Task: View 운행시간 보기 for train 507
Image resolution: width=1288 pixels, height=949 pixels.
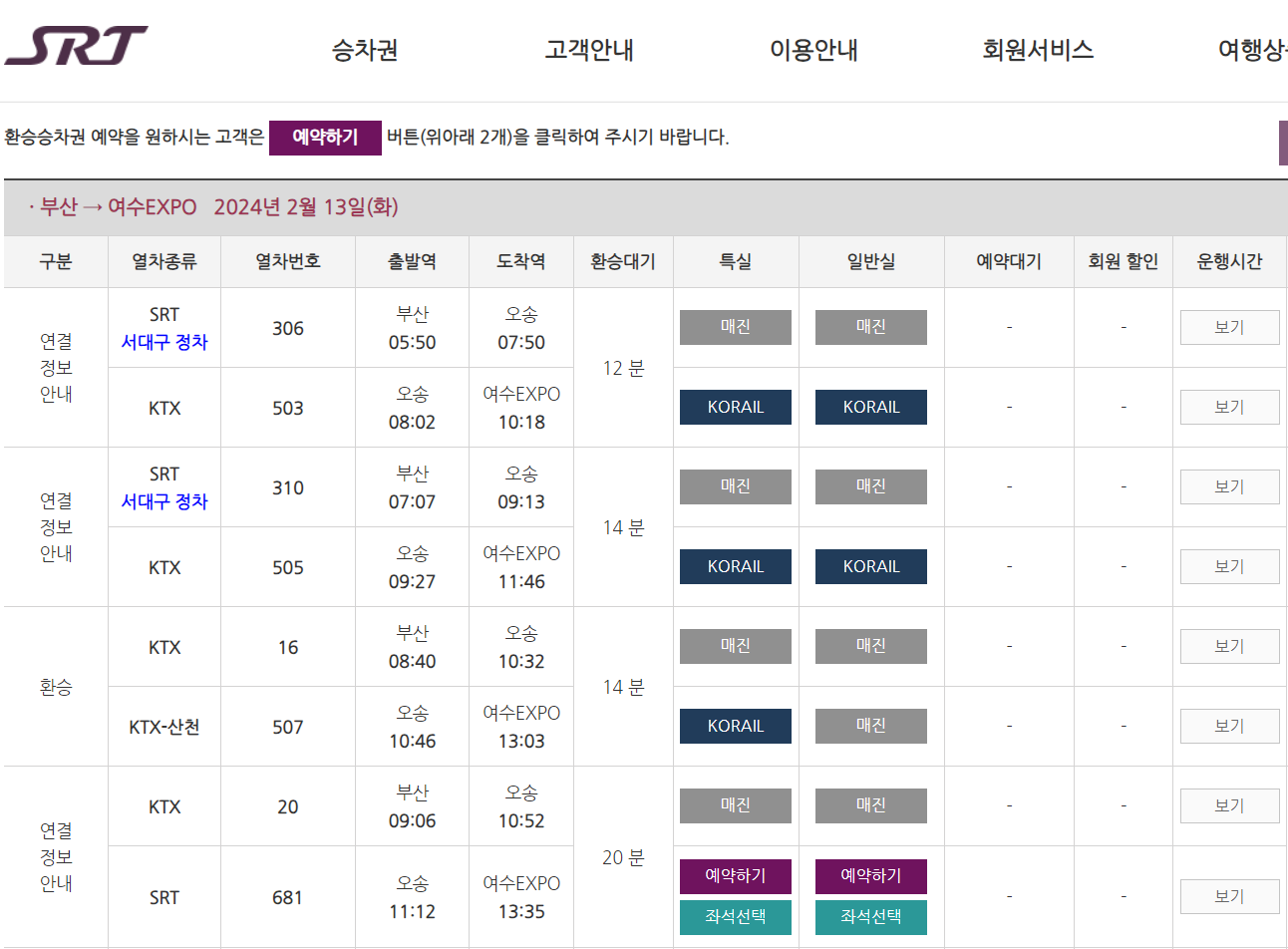Action: pos(1229,726)
